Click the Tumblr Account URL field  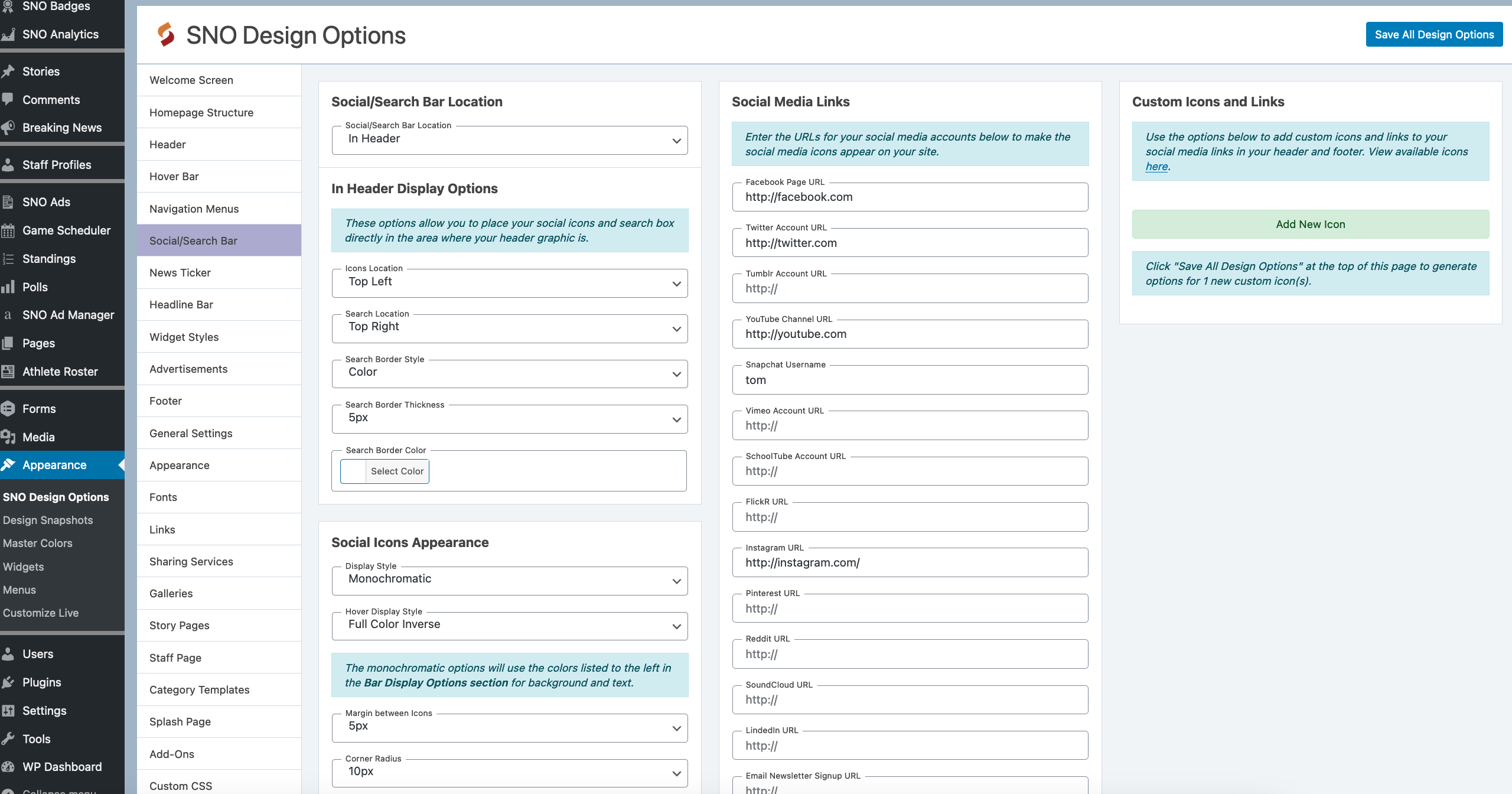click(x=910, y=288)
